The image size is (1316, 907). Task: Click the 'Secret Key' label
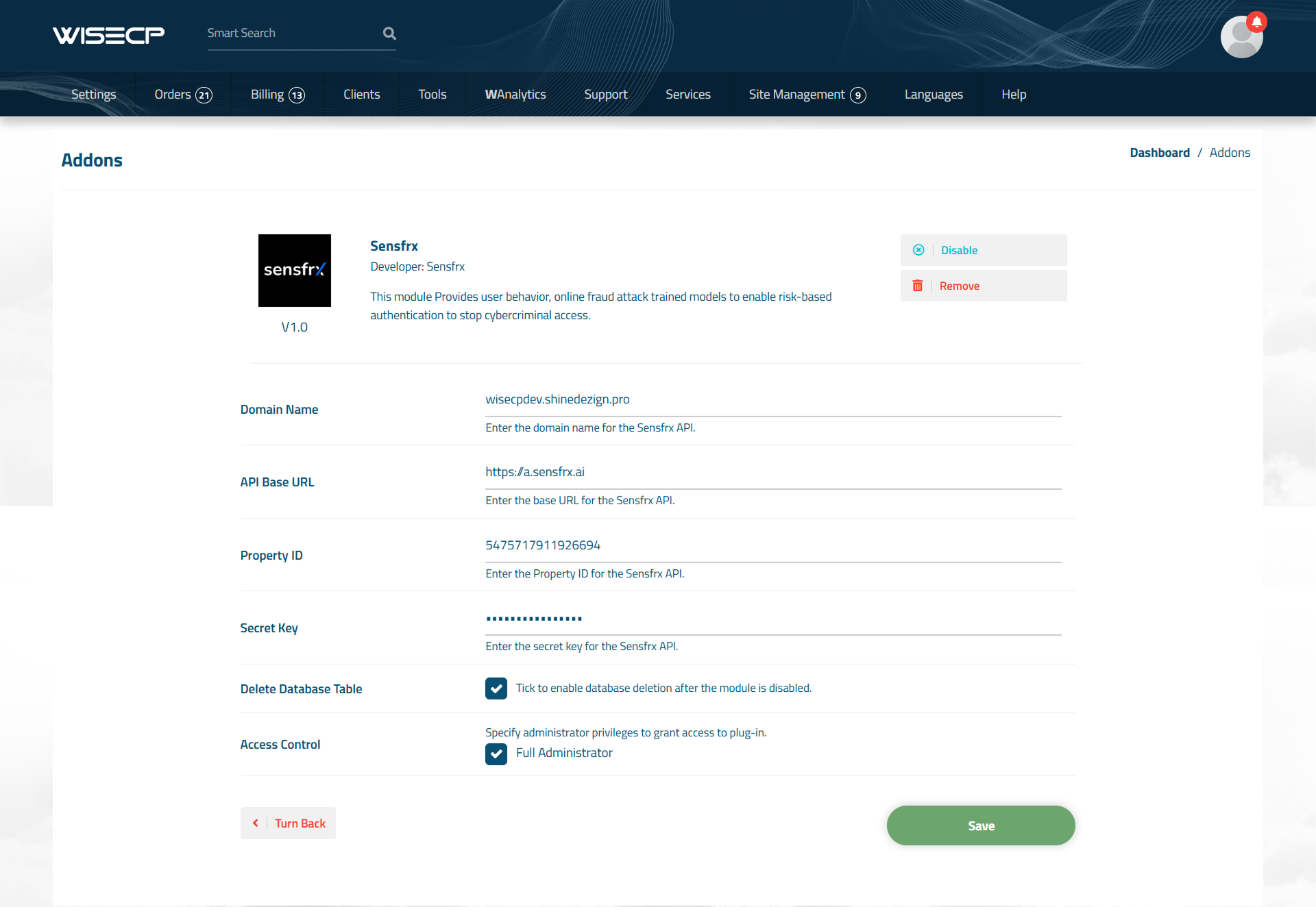[x=269, y=628]
